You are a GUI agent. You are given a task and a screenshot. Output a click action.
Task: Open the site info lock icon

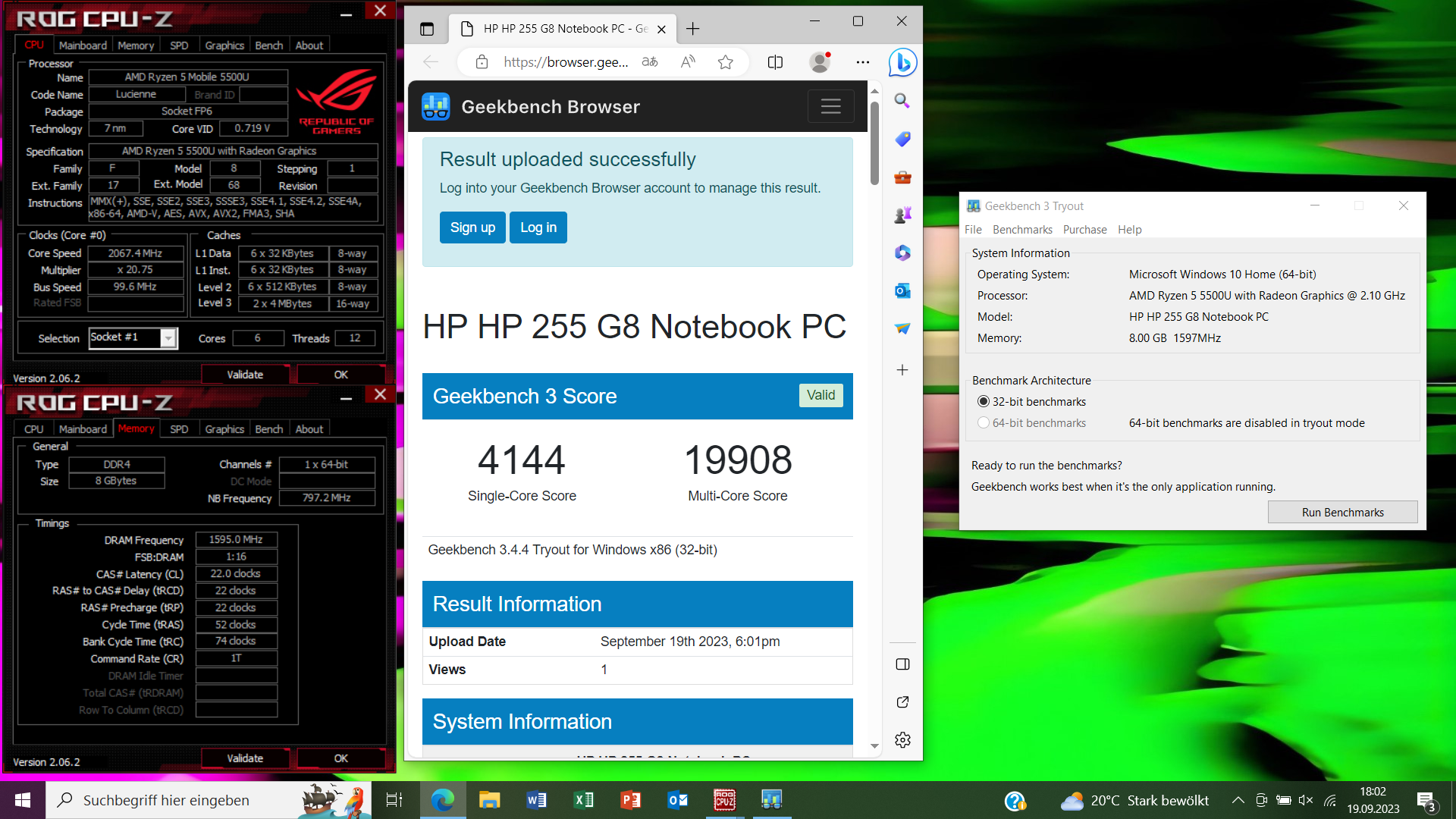(x=482, y=62)
